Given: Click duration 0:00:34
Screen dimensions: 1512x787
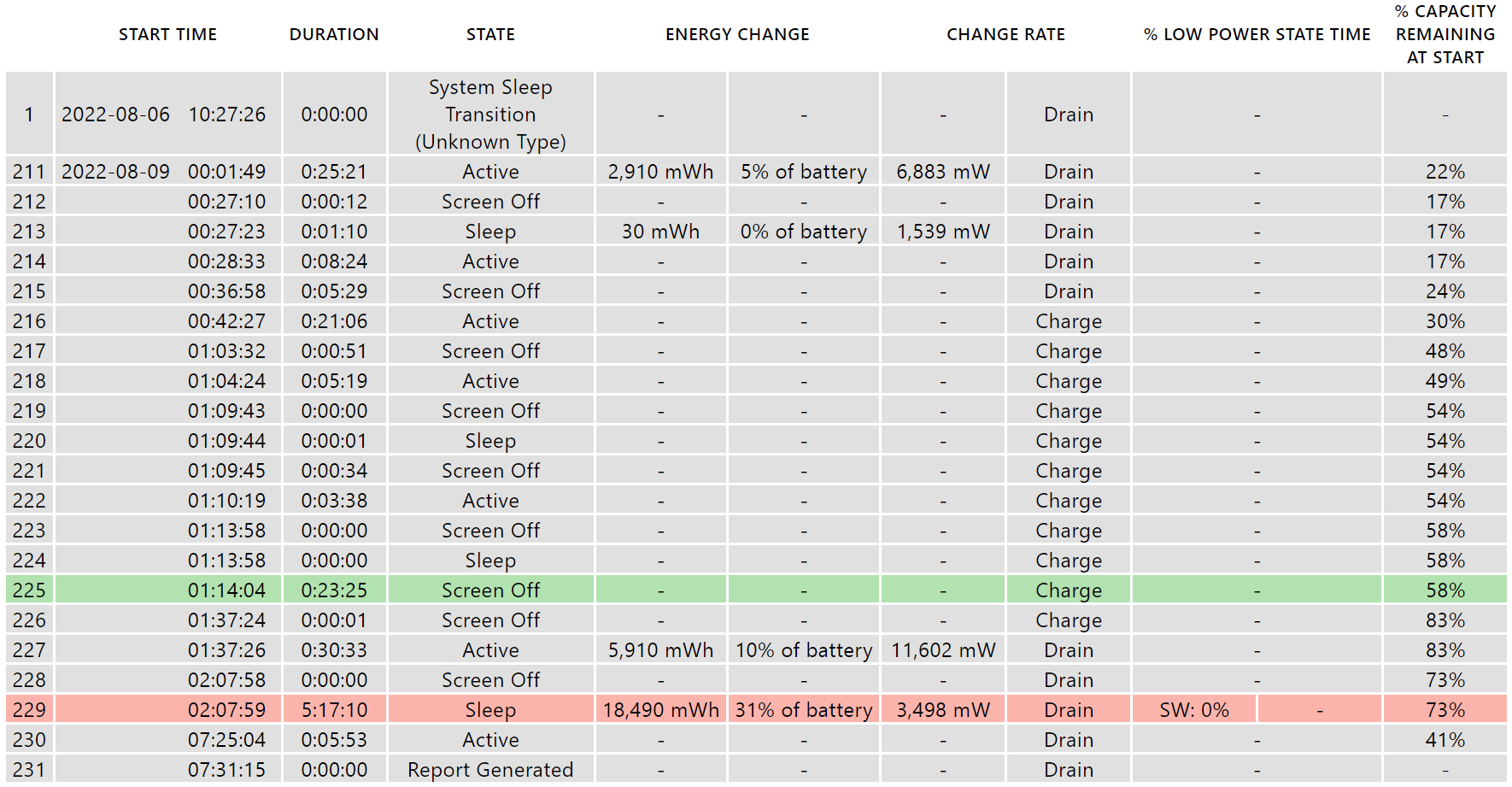Looking at the screenshot, I should (x=334, y=470).
